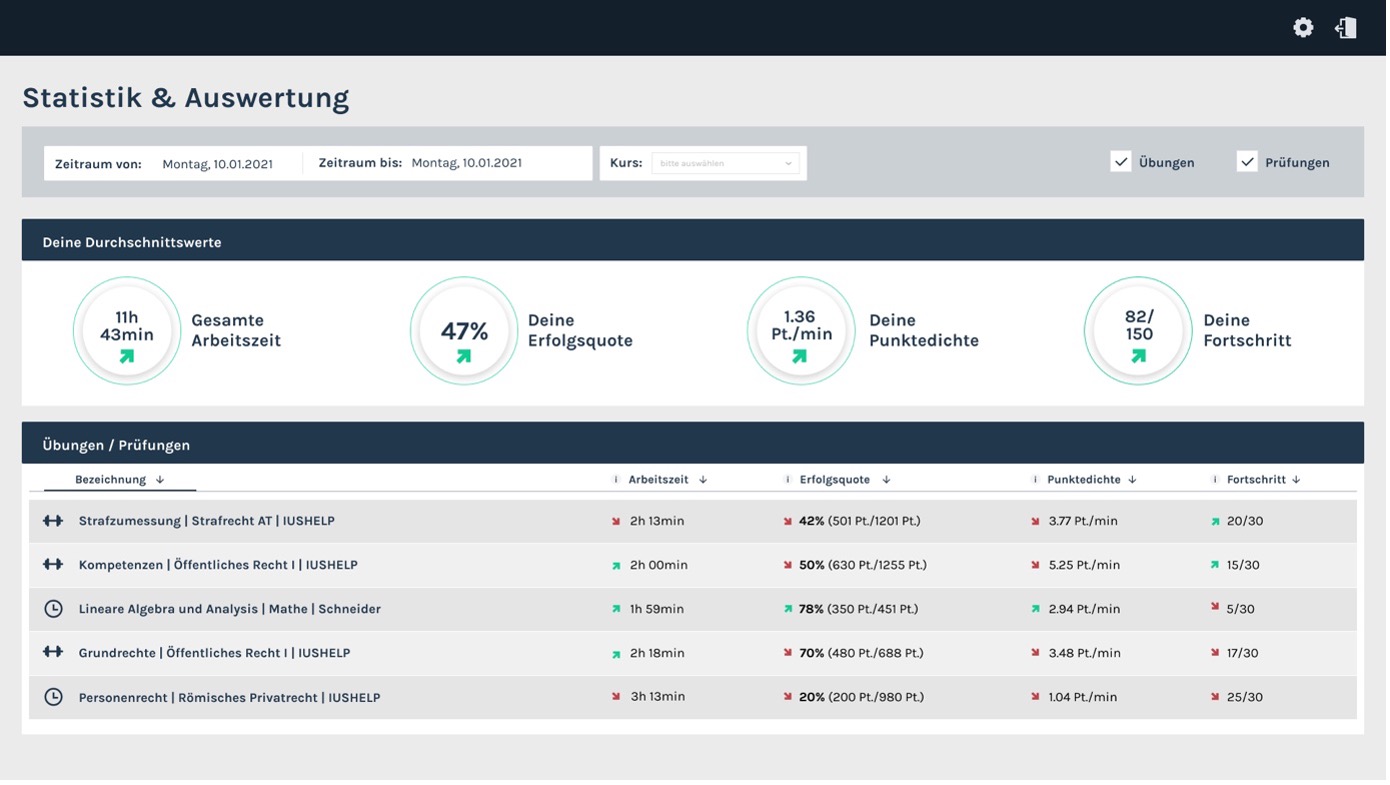Sort by Arbeitszeit column arrow

(703, 480)
